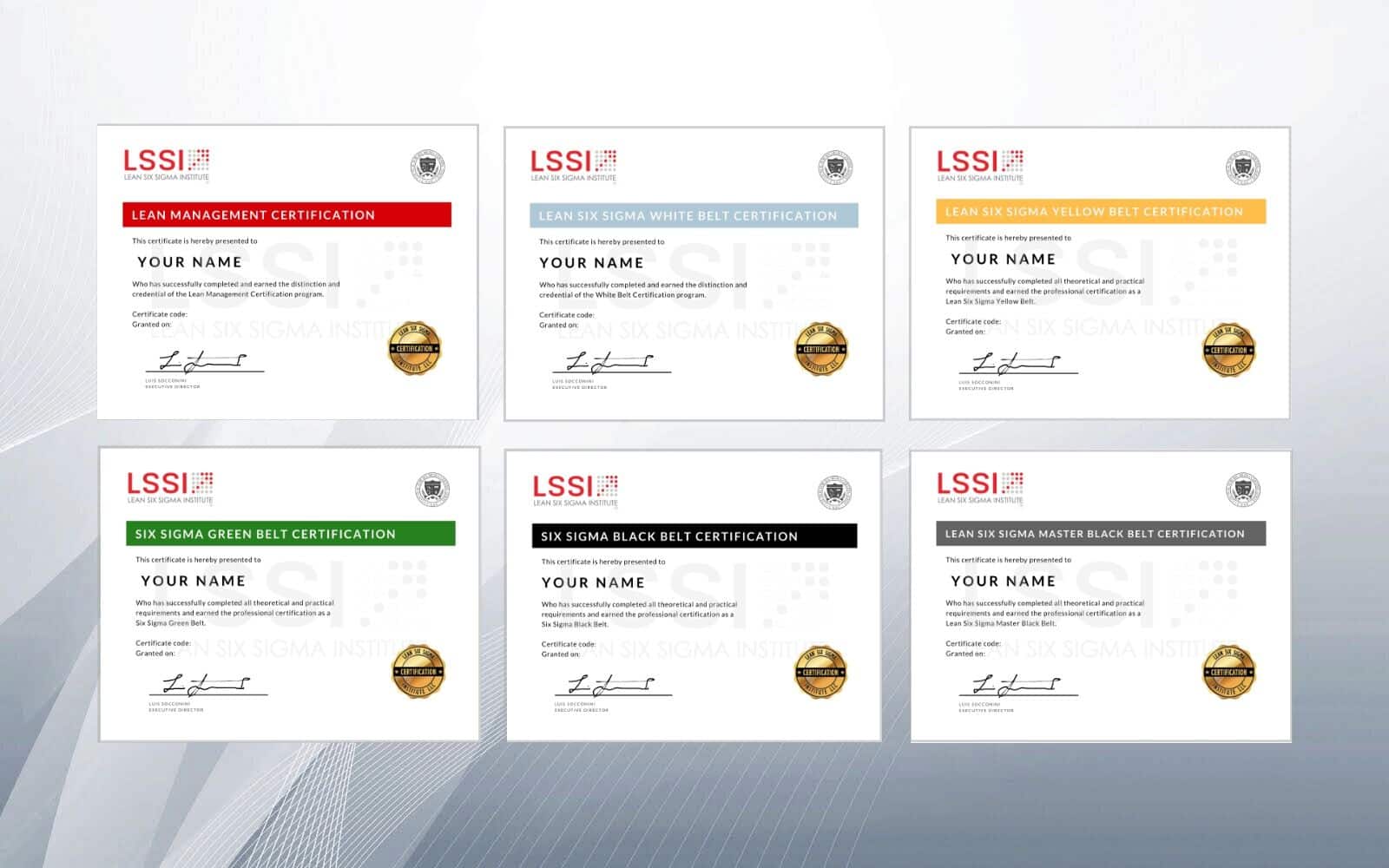Click YOUR NAME on the White Belt certificate
The height and width of the screenshot is (868, 1389).
pos(591,263)
